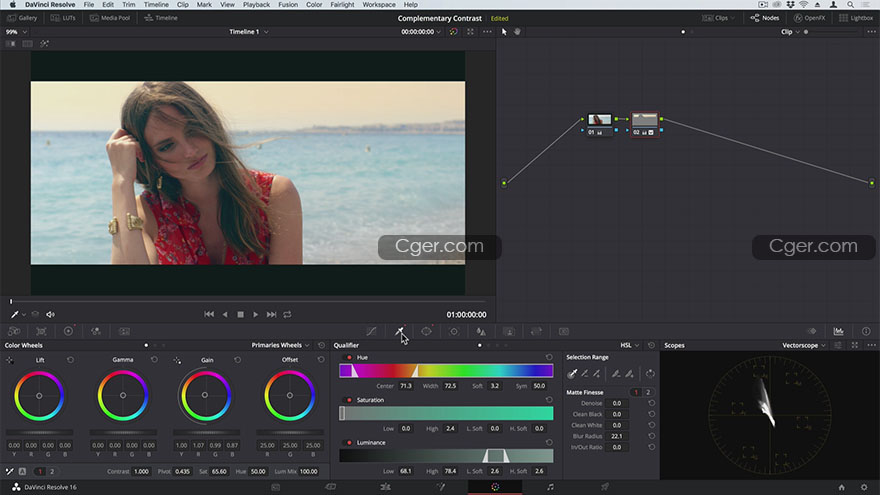Viewport: 880px width, 495px height.
Task: Open the Color menu
Action: click(x=314, y=4)
